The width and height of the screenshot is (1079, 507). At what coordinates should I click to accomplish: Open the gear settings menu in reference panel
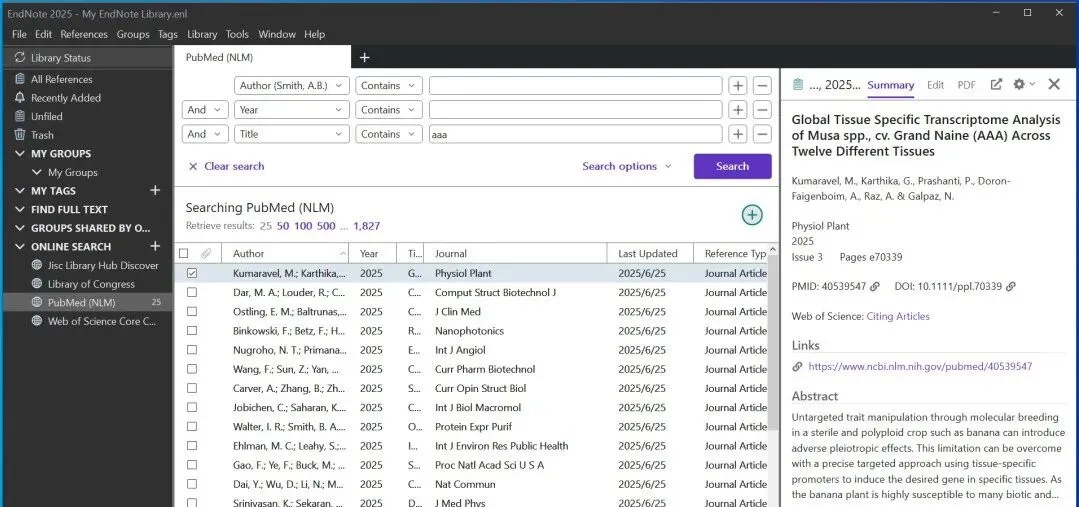click(x=1024, y=85)
